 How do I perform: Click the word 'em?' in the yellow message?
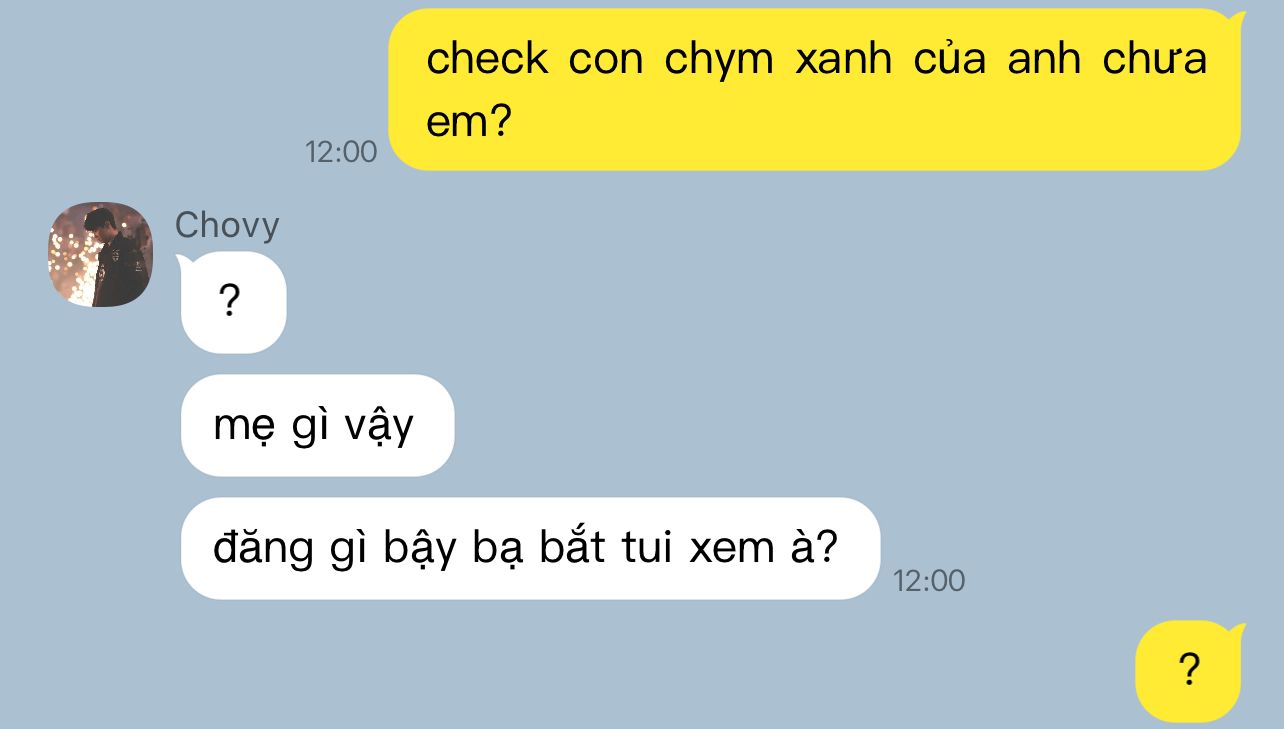click(469, 122)
